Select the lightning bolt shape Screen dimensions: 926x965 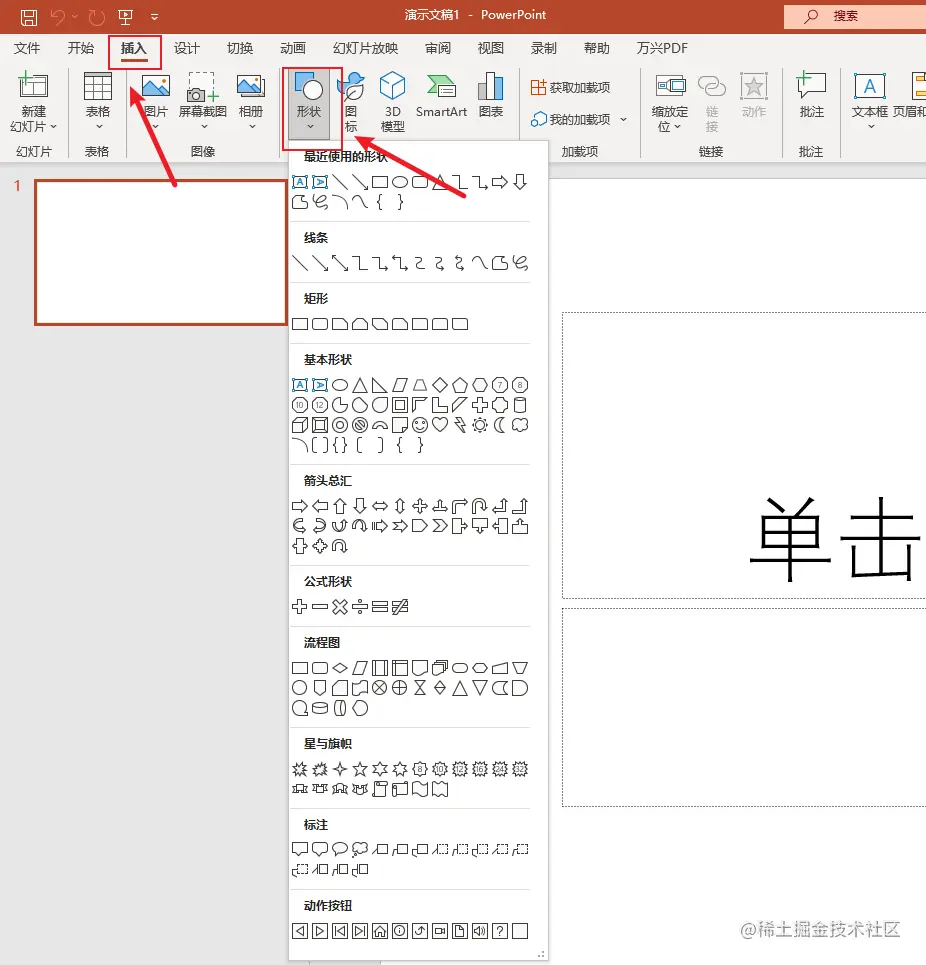pyautogui.click(x=460, y=425)
